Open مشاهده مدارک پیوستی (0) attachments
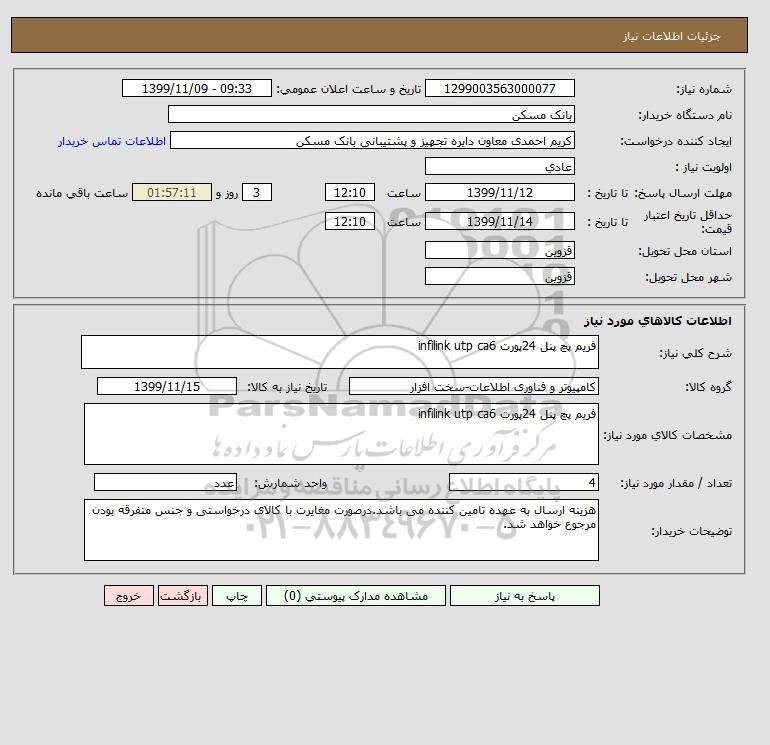This screenshot has width=770, height=745. [x=356, y=596]
